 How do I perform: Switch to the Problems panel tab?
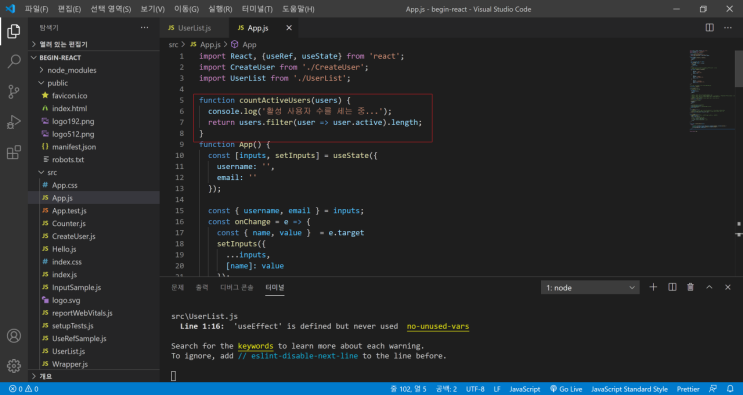[x=177, y=287]
